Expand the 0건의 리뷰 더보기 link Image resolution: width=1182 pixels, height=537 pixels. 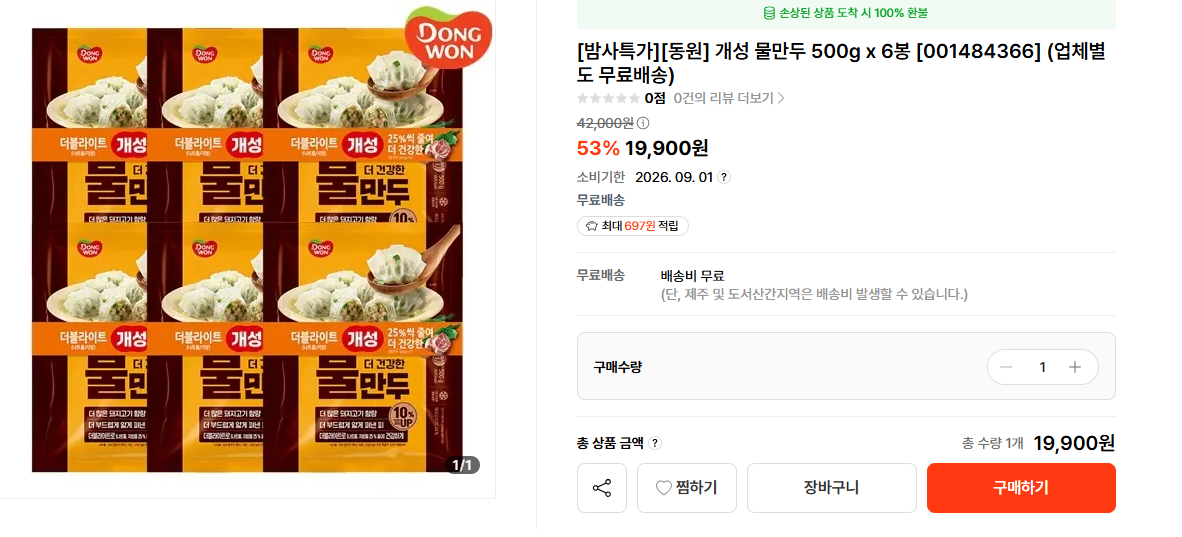(x=729, y=98)
